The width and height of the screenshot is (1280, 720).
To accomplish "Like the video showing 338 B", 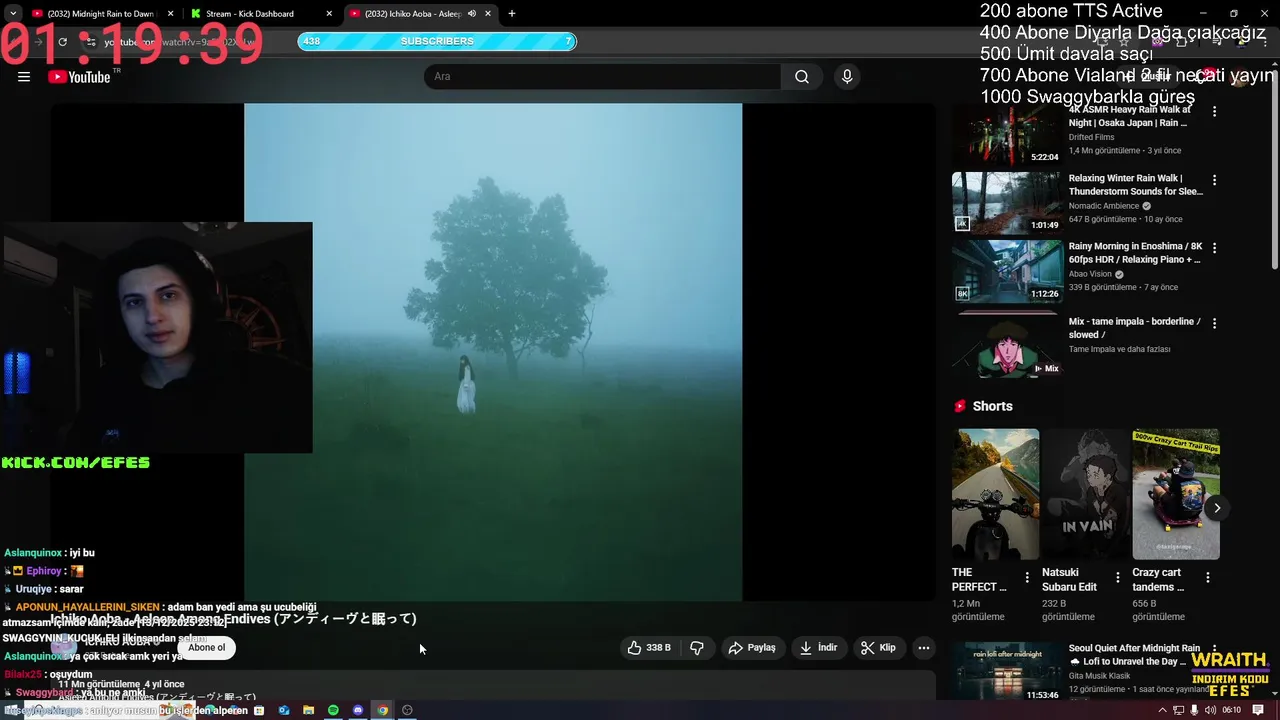I will click(650, 648).
